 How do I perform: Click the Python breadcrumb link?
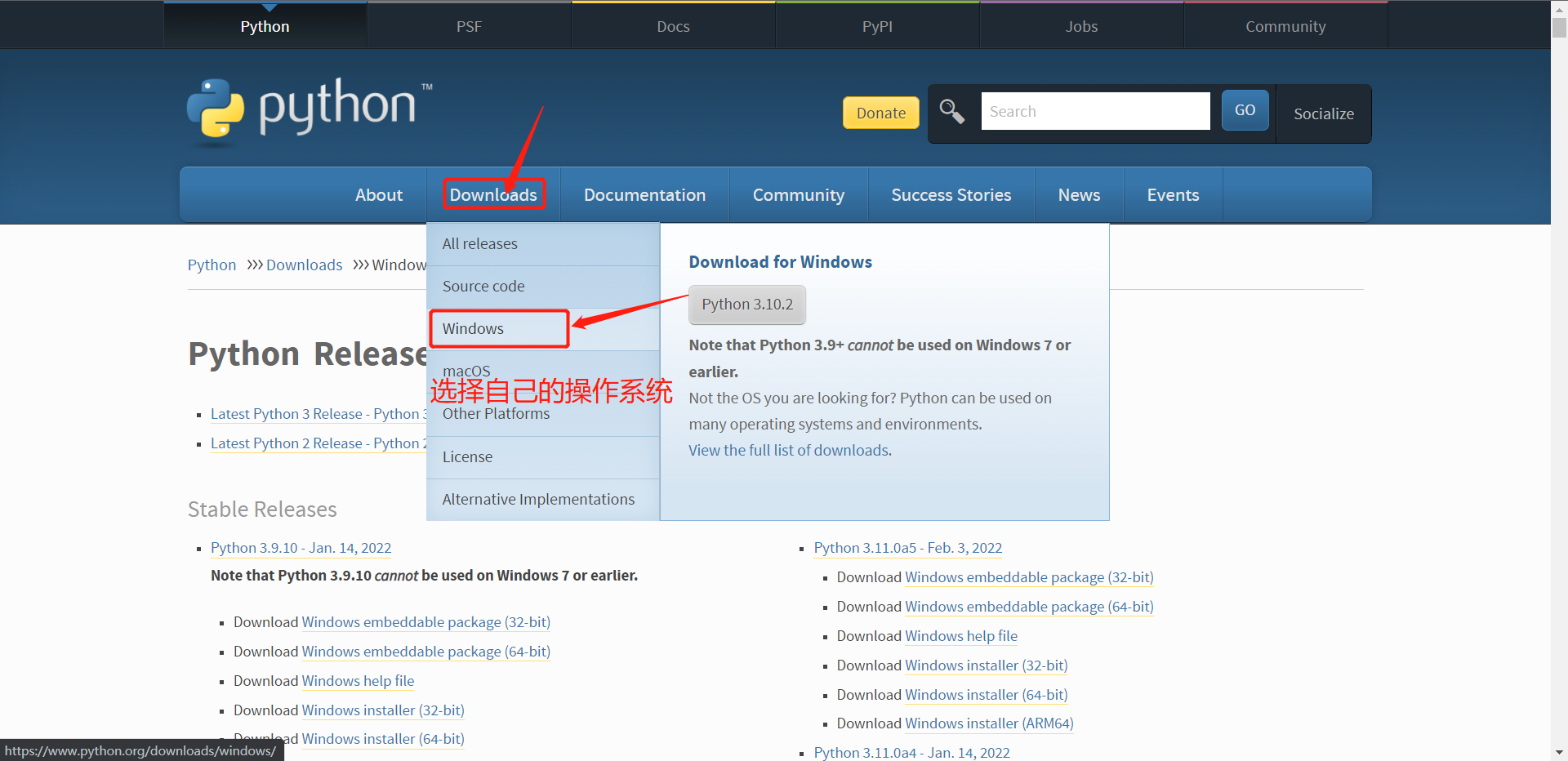[x=212, y=265]
